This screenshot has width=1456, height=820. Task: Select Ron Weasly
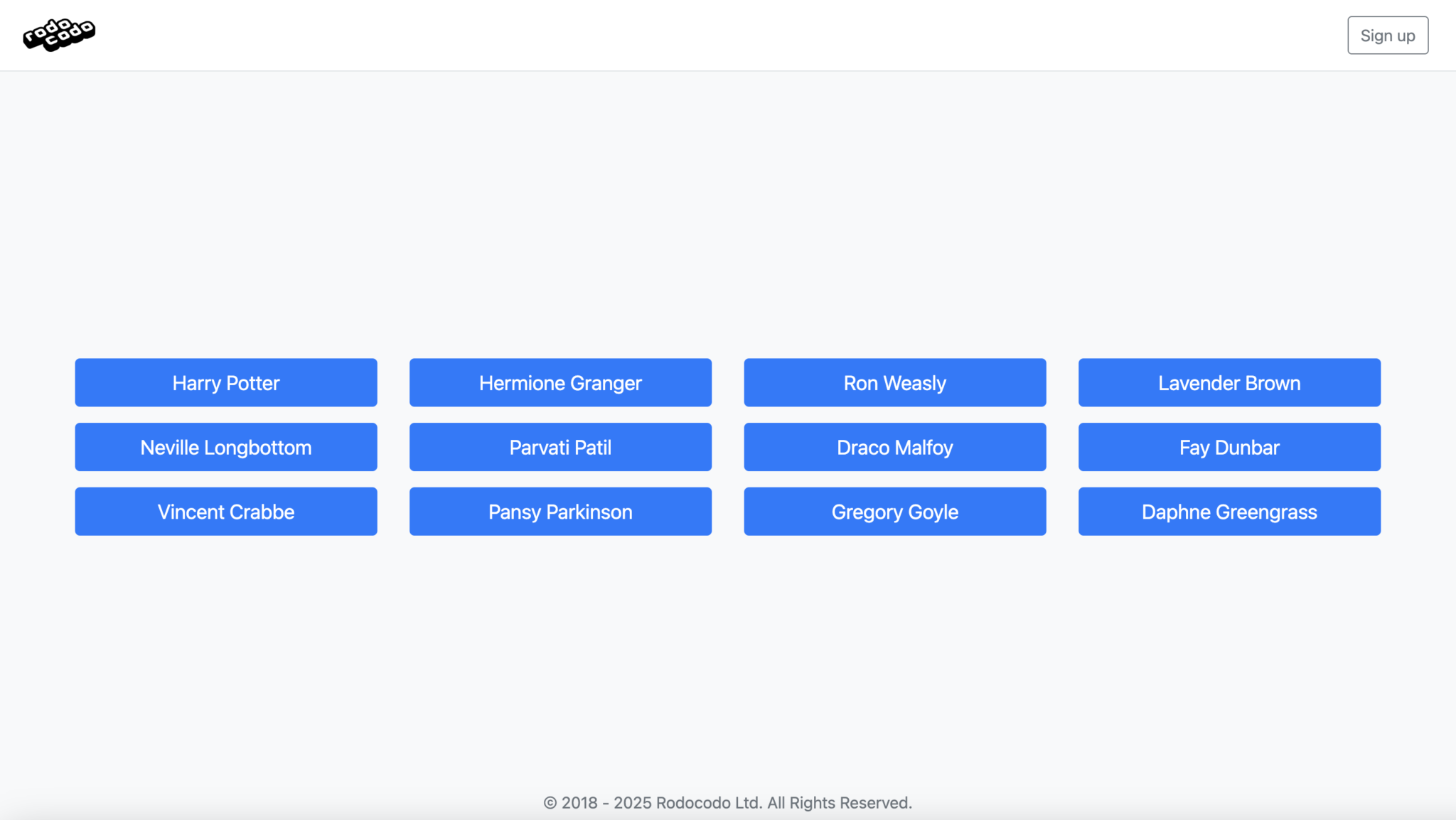pyautogui.click(x=894, y=382)
